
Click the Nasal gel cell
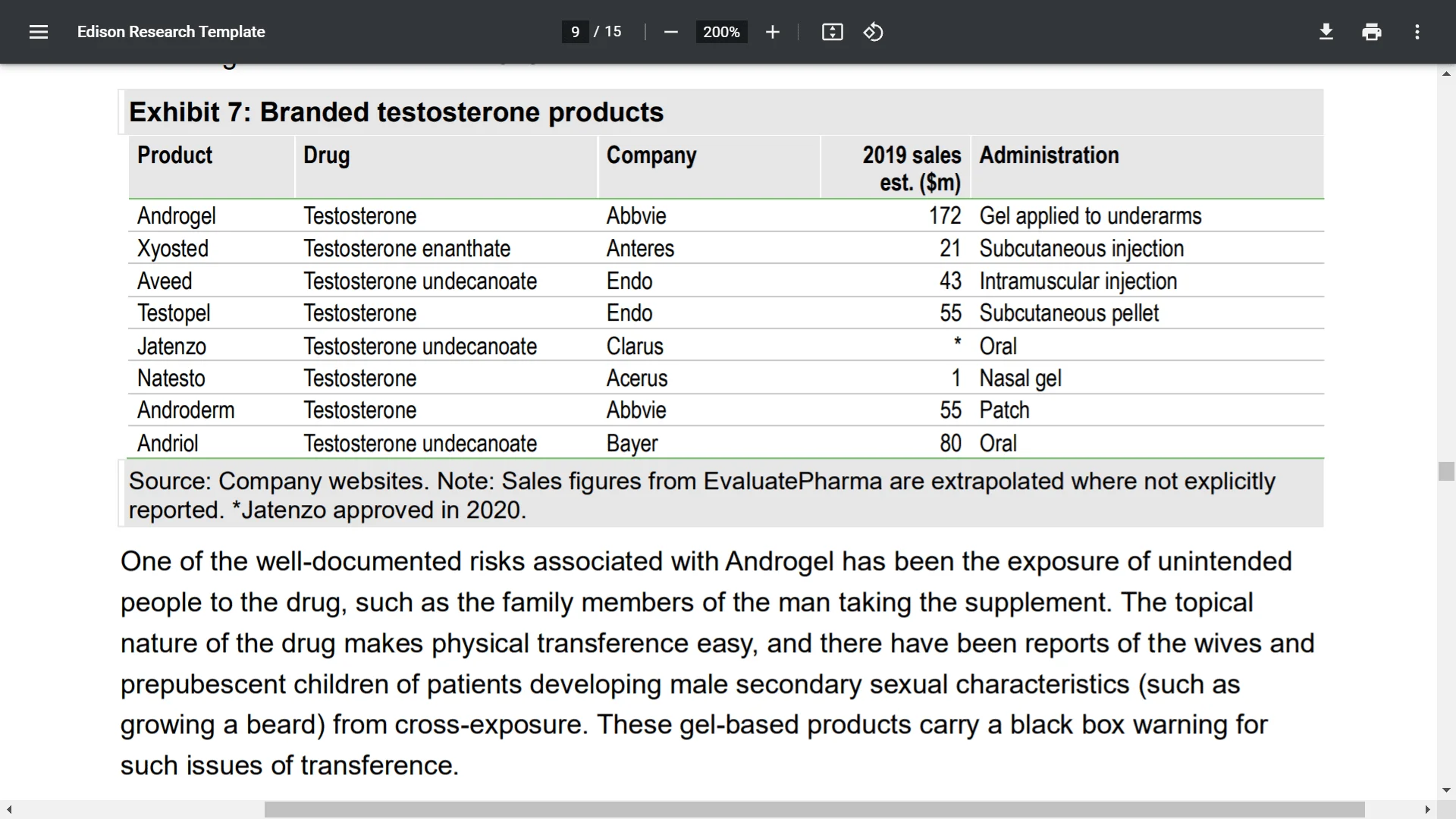[1020, 378]
